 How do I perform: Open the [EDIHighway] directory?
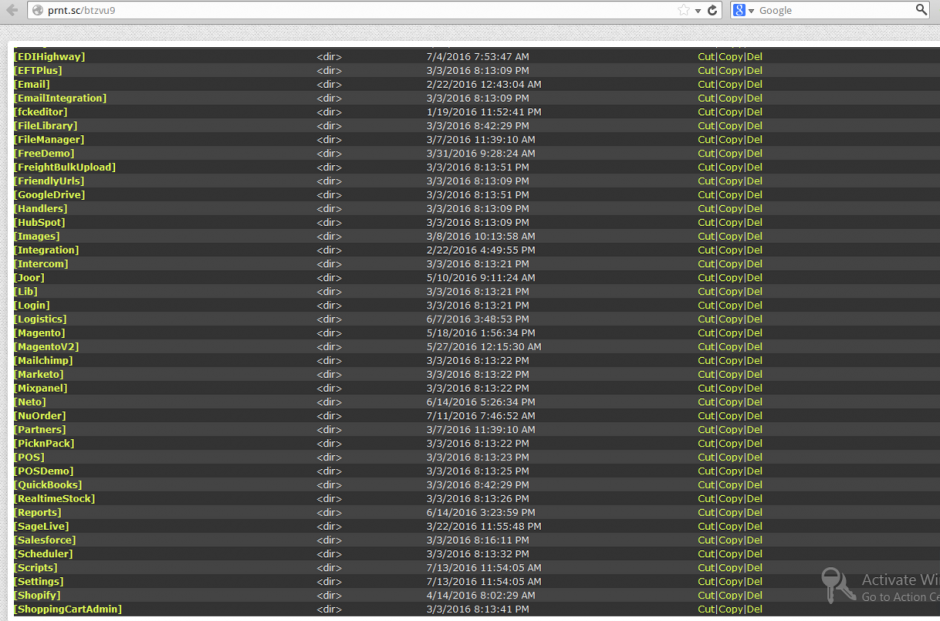[49, 57]
